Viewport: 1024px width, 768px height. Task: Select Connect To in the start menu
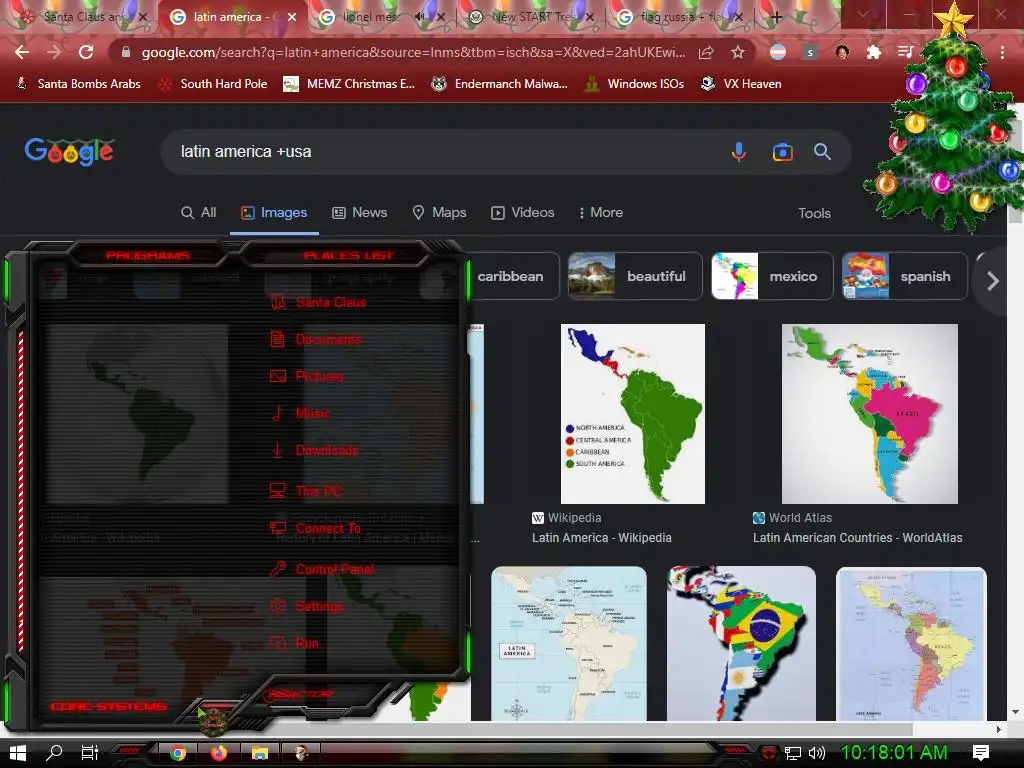coord(315,528)
